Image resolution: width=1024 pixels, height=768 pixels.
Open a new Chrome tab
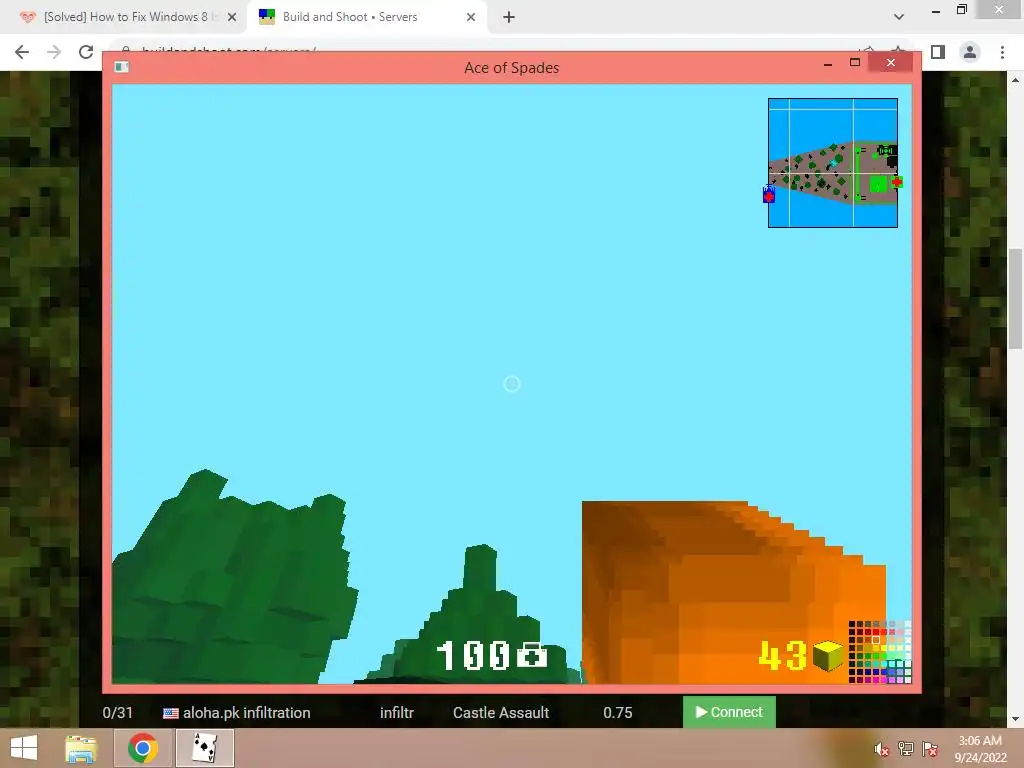tap(509, 17)
